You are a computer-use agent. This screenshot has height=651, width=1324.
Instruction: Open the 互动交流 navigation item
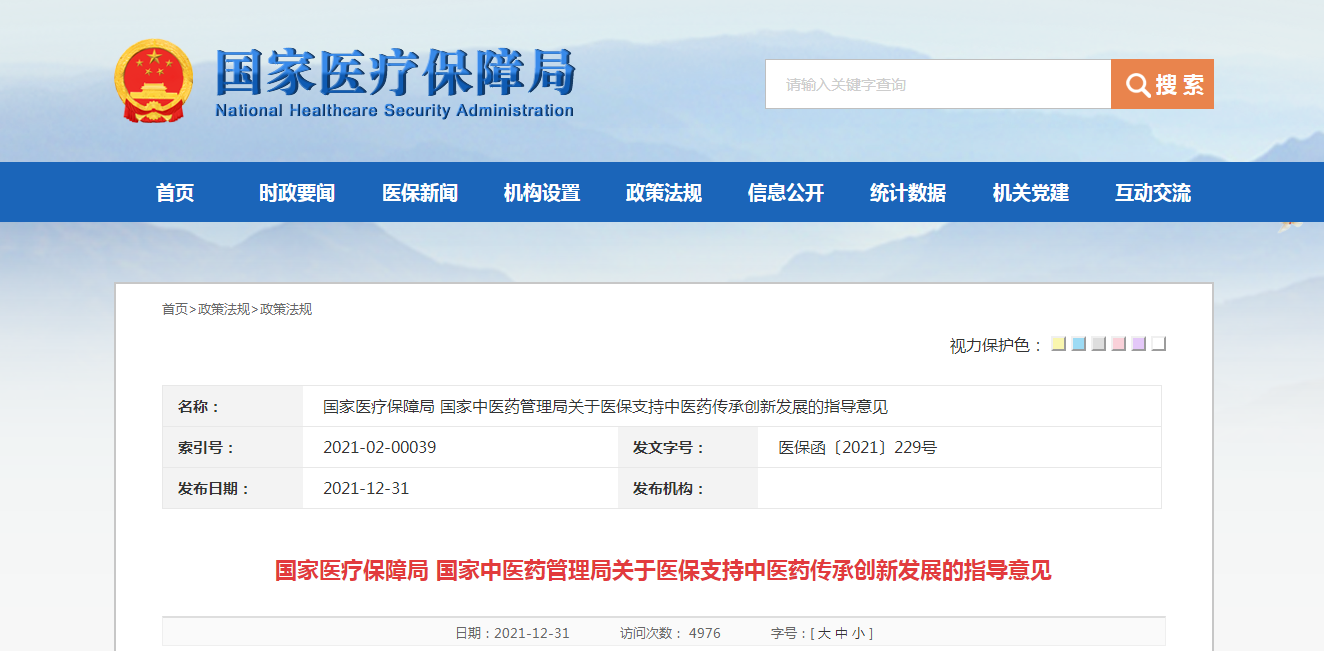pos(1153,193)
